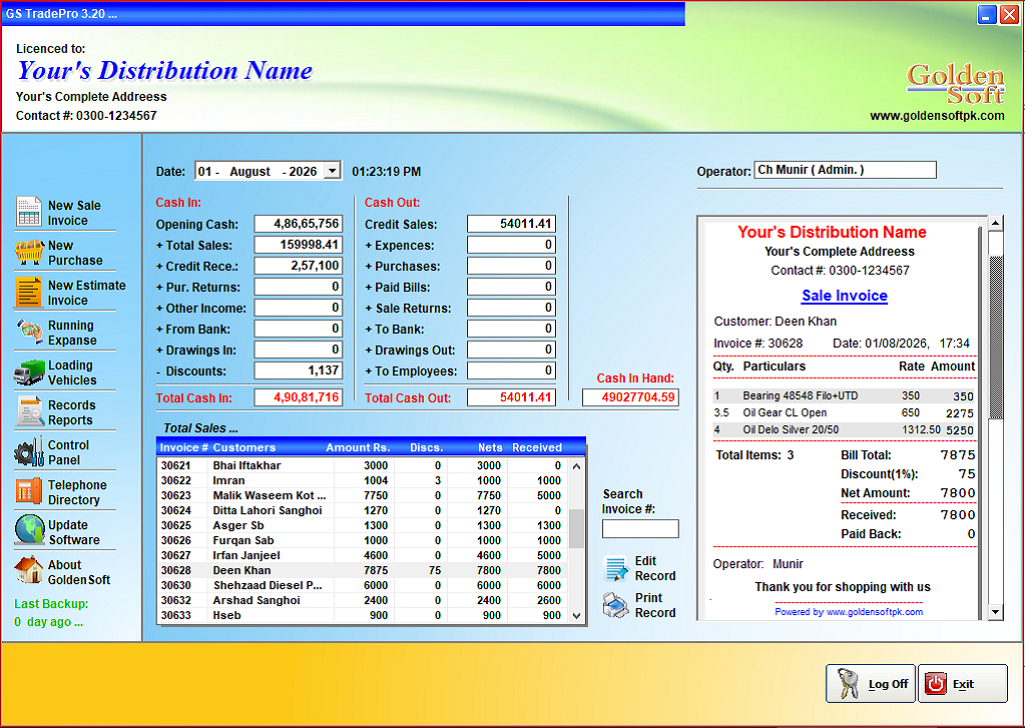Viewport: 1025px width, 728px height.
Task: Open the About GoldenSoft house icon
Action: coord(29,571)
